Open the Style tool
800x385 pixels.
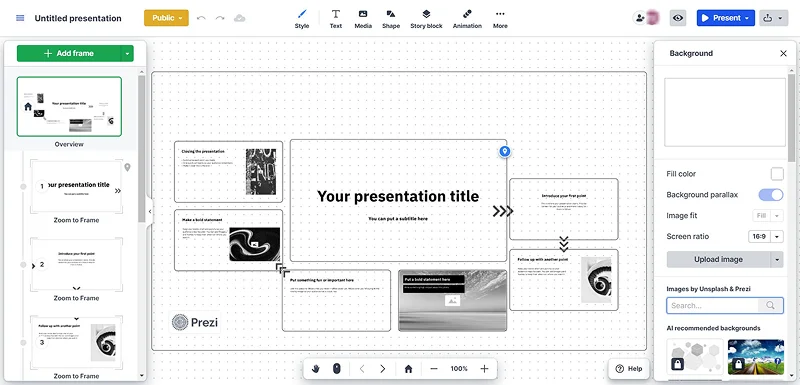pyautogui.click(x=302, y=19)
